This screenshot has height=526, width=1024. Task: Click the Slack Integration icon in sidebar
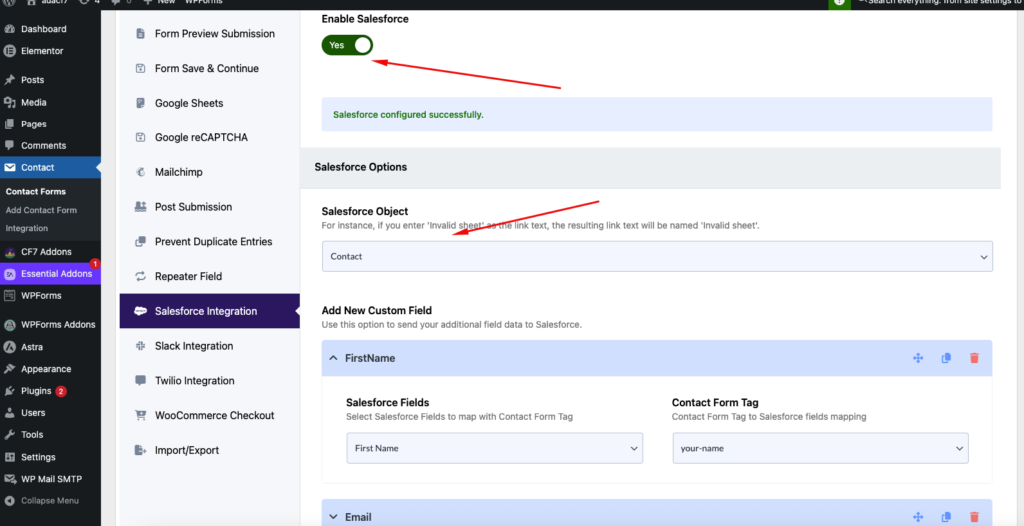(x=138, y=346)
